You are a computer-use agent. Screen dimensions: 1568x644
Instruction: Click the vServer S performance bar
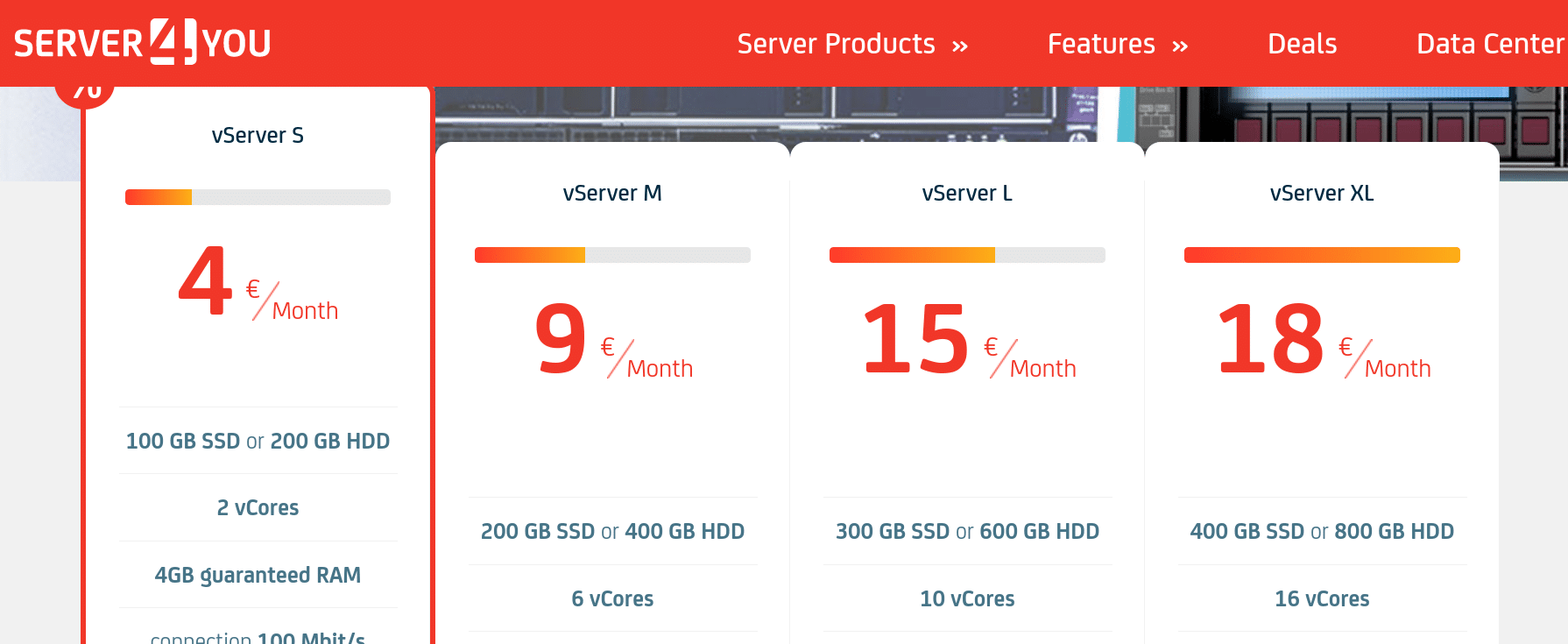258,197
